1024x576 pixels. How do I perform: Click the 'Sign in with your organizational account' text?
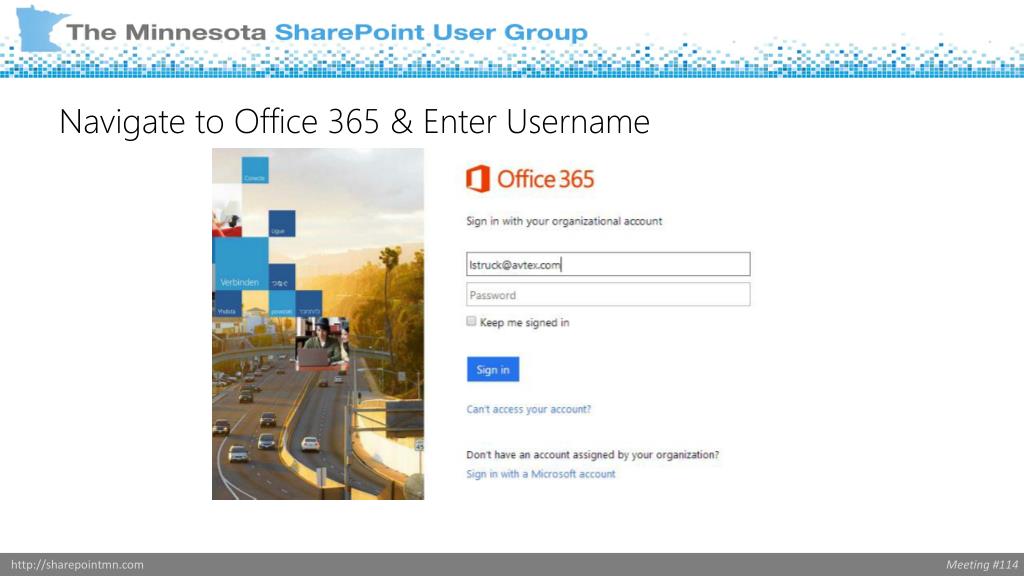click(x=564, y=221)
